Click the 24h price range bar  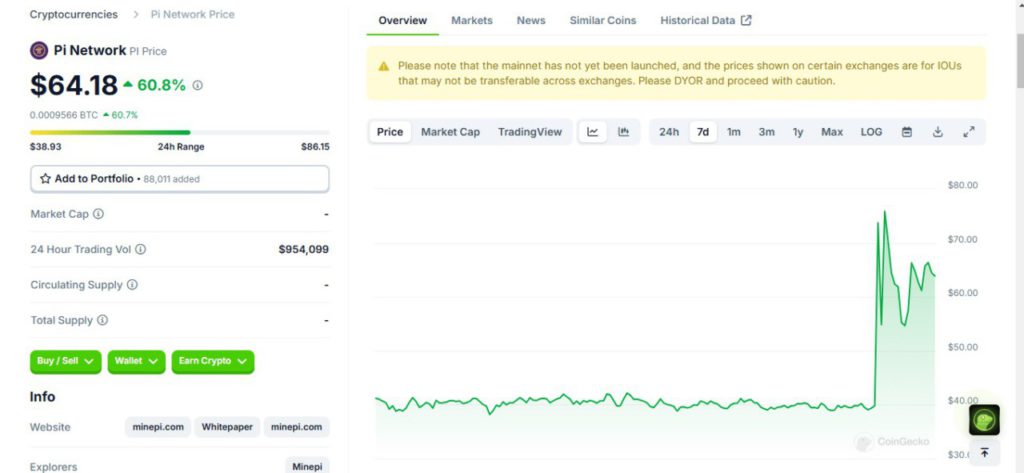click(x=180, y=132)
